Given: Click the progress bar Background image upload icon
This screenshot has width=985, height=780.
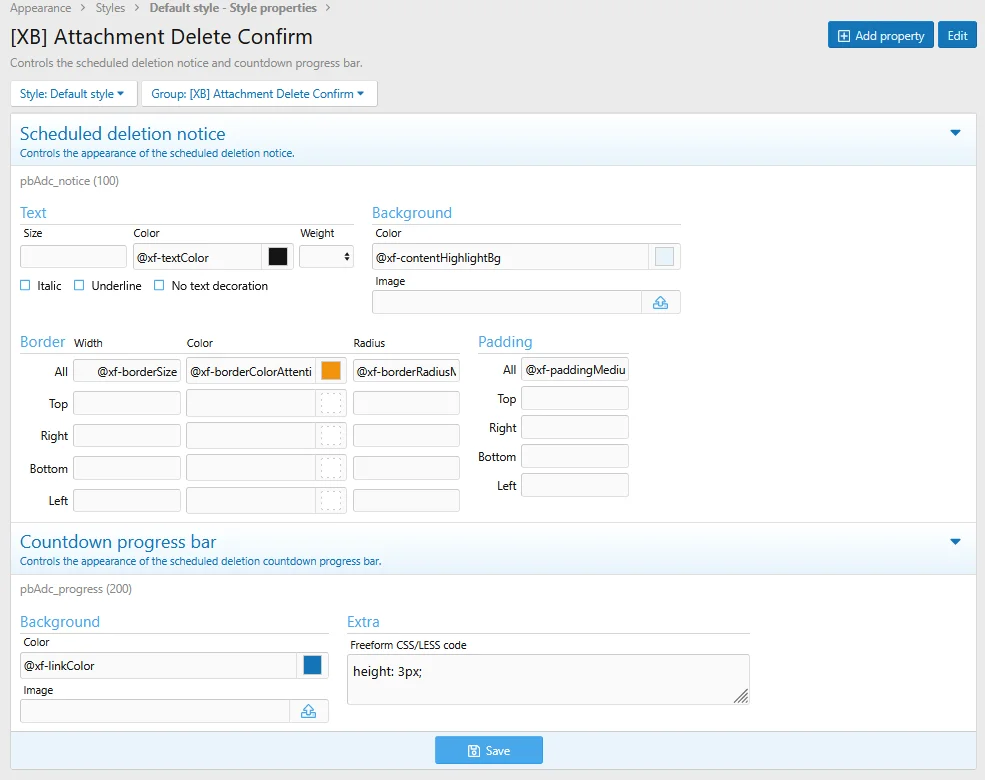Looking at the screenshot, I should tap(308, 711).
